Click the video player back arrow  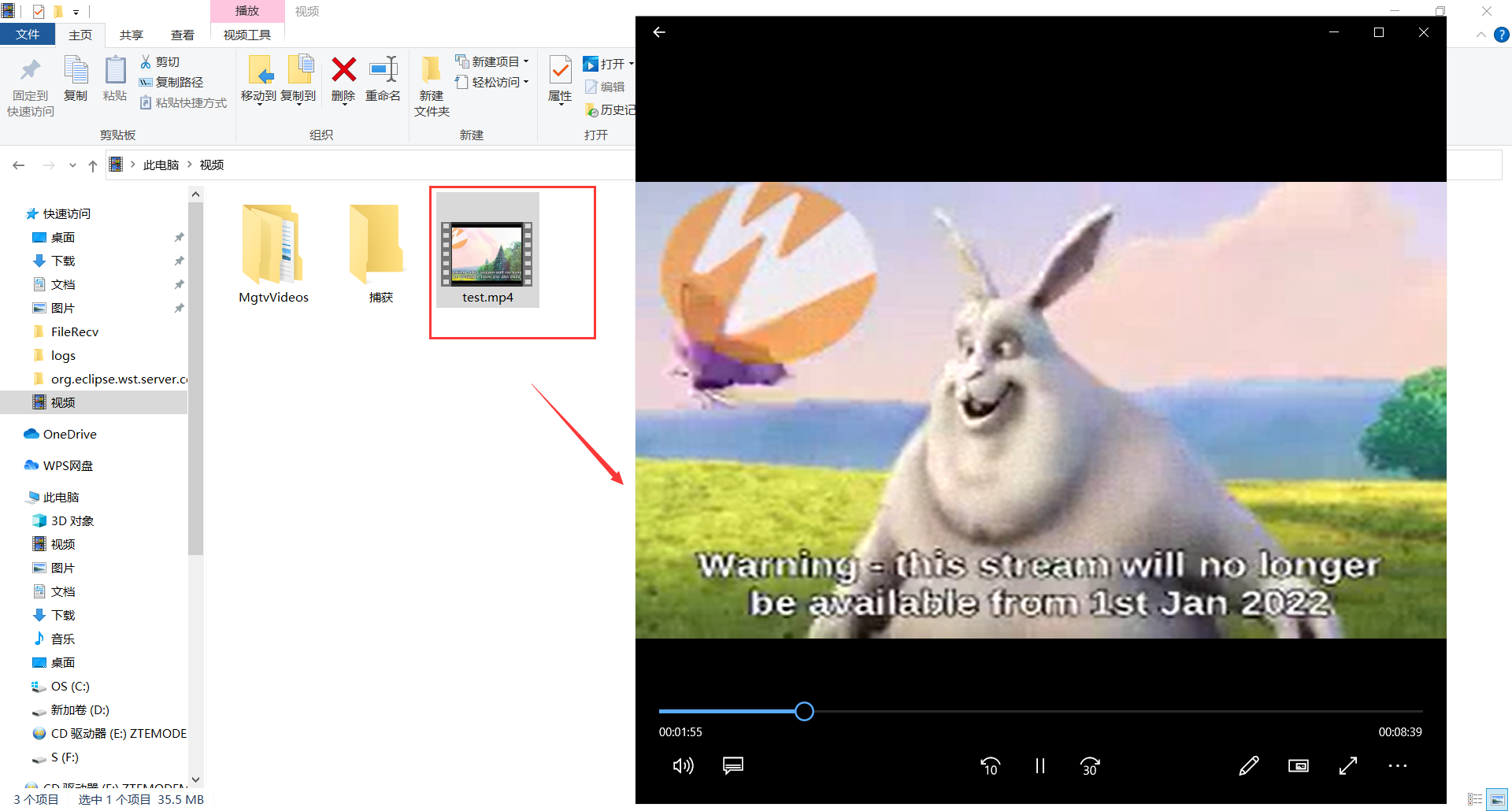click(x=659, y=32)
